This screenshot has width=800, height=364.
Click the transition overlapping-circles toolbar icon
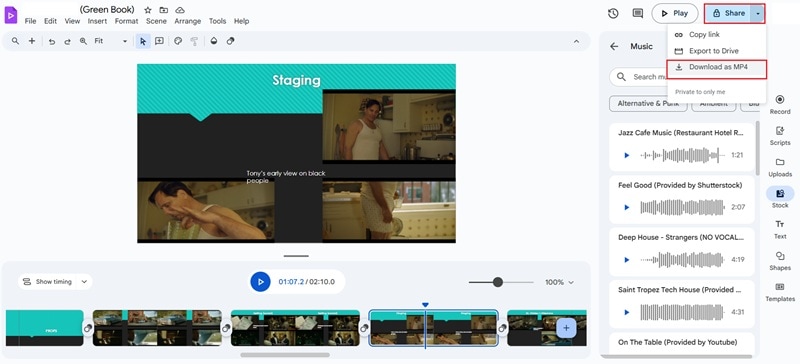tap(231, 41)
